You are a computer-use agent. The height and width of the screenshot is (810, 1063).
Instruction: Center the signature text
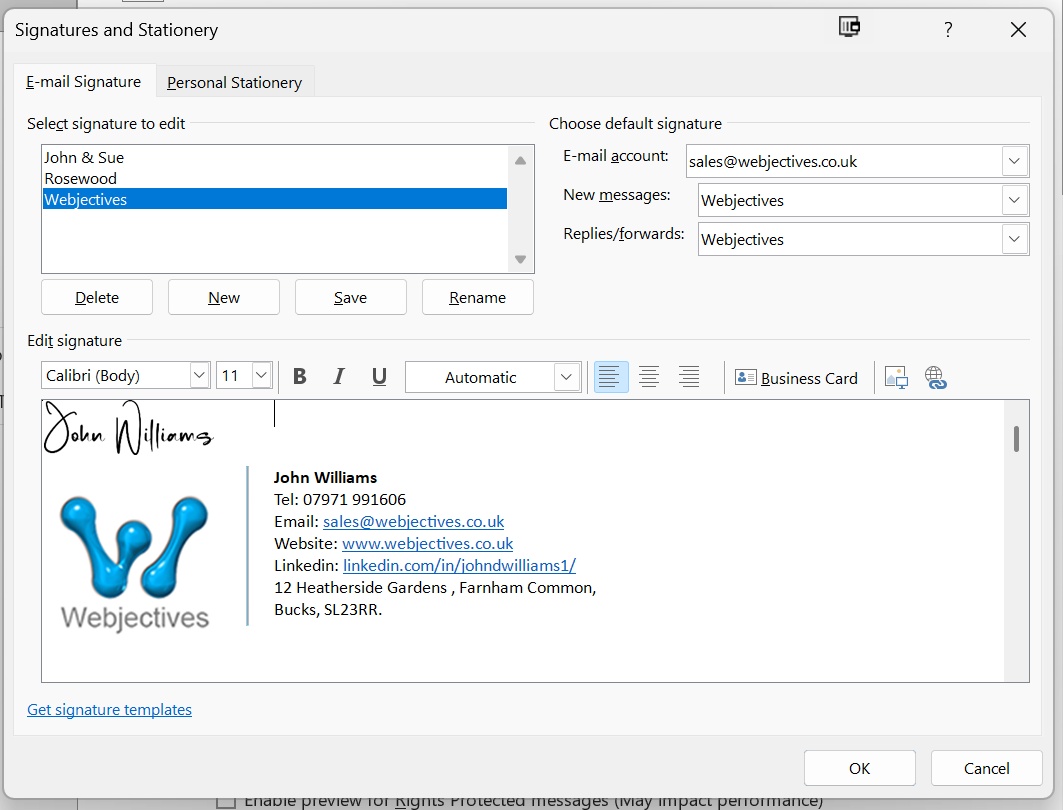(649, 376)
